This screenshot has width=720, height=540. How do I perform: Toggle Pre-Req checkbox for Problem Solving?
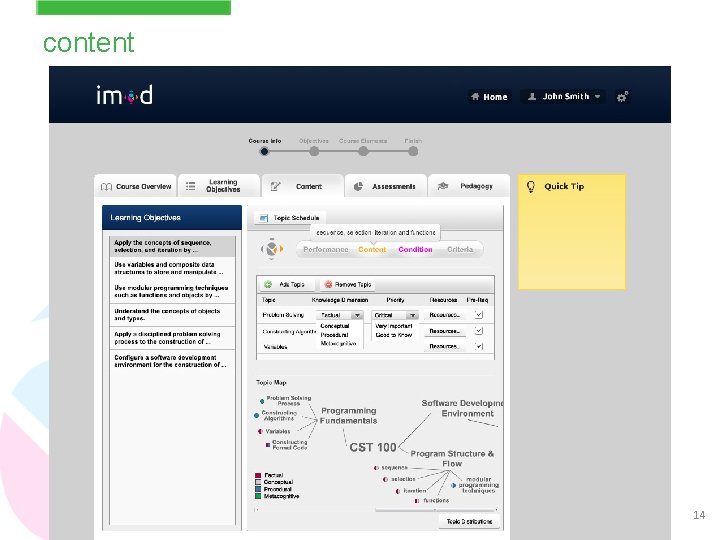478,315
